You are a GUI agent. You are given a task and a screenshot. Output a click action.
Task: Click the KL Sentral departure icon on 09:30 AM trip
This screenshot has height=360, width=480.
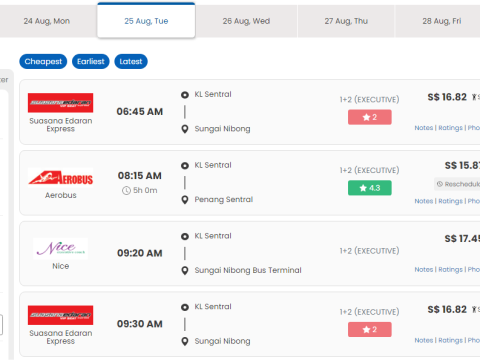click(185, 307)
